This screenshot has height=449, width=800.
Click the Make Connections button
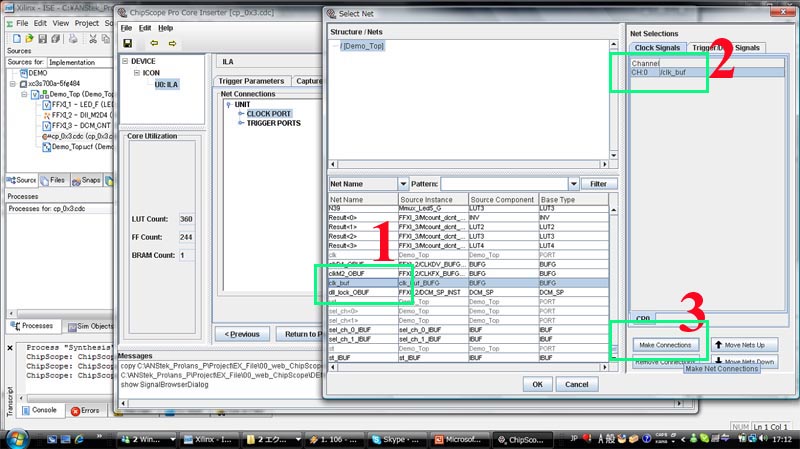click(x=665, y=345)
